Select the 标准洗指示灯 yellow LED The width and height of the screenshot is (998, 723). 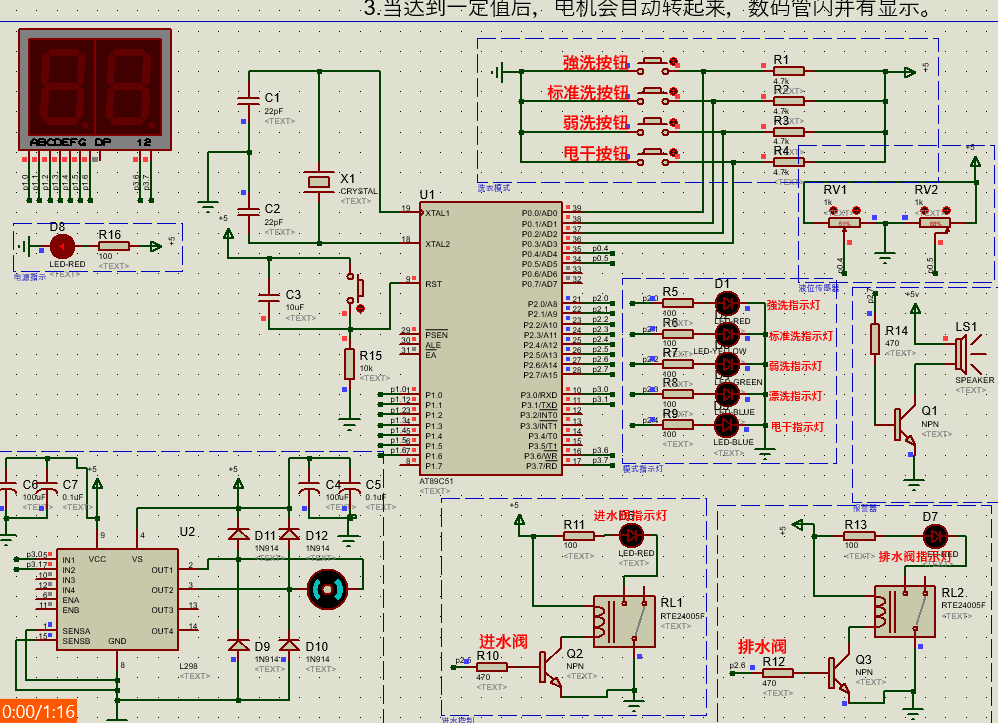[727, 333]
